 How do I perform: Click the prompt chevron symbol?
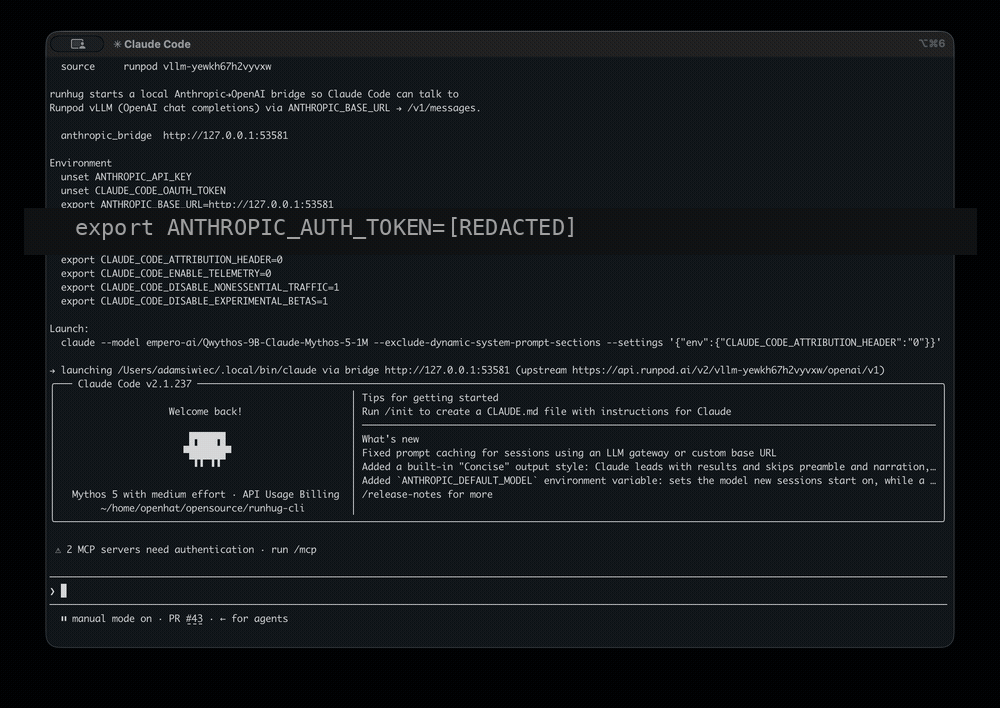52,591
